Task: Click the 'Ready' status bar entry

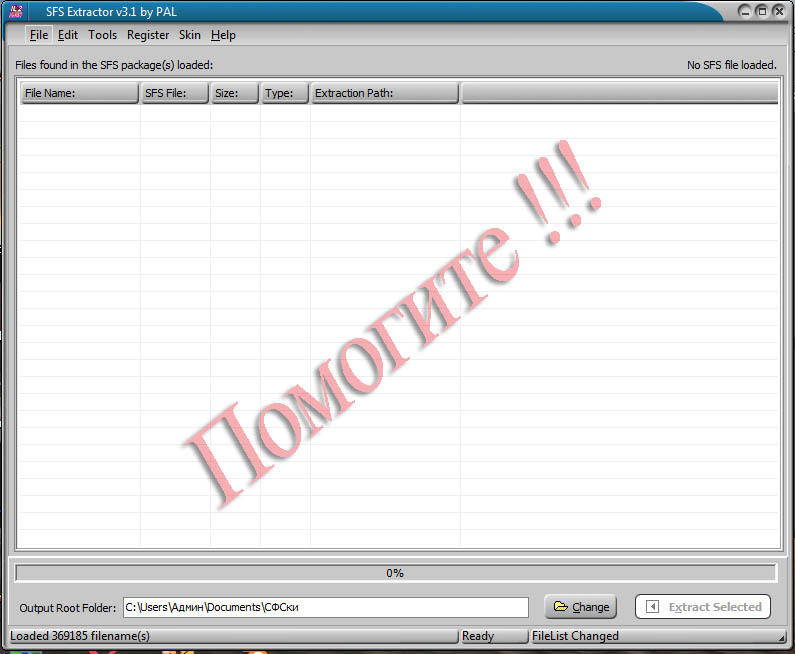Action: (x=478, y=636)
